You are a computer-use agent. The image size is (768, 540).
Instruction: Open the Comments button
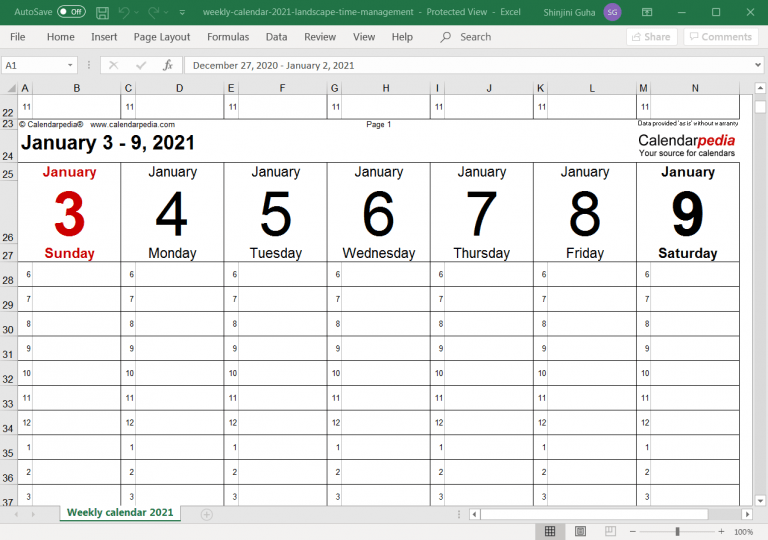click(720, 37)
